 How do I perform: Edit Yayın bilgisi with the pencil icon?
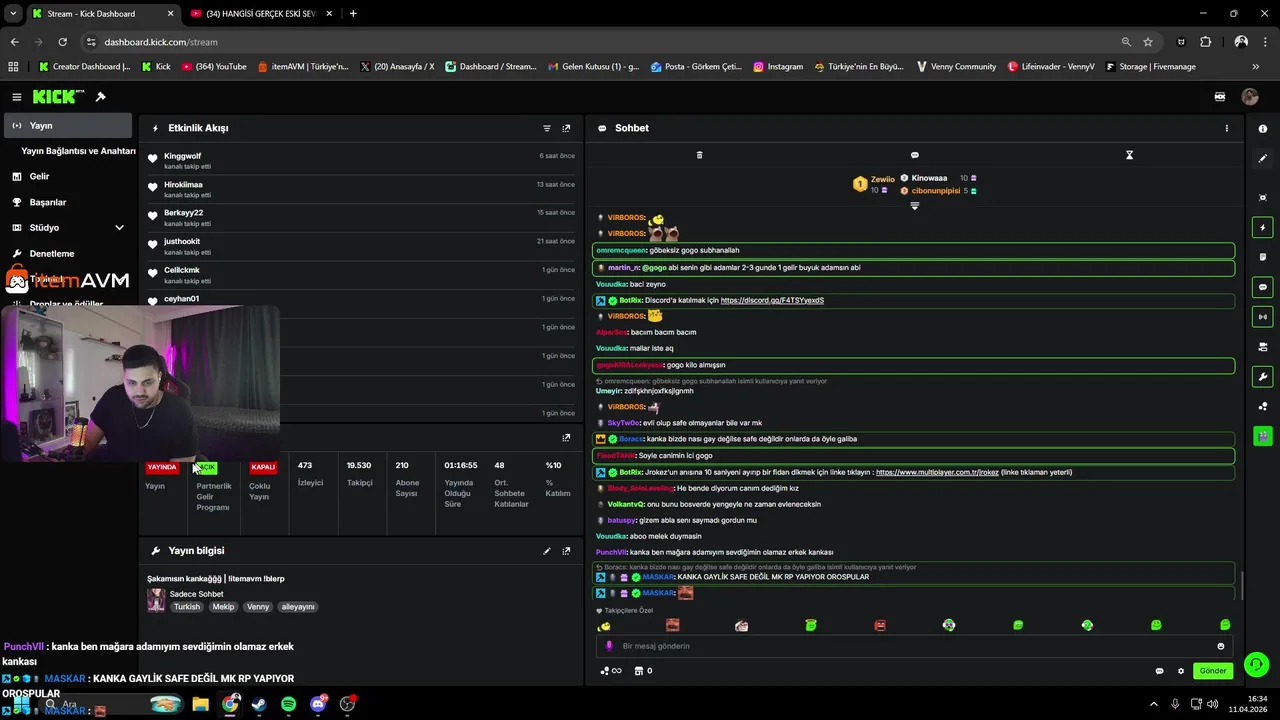coord(547,551)
